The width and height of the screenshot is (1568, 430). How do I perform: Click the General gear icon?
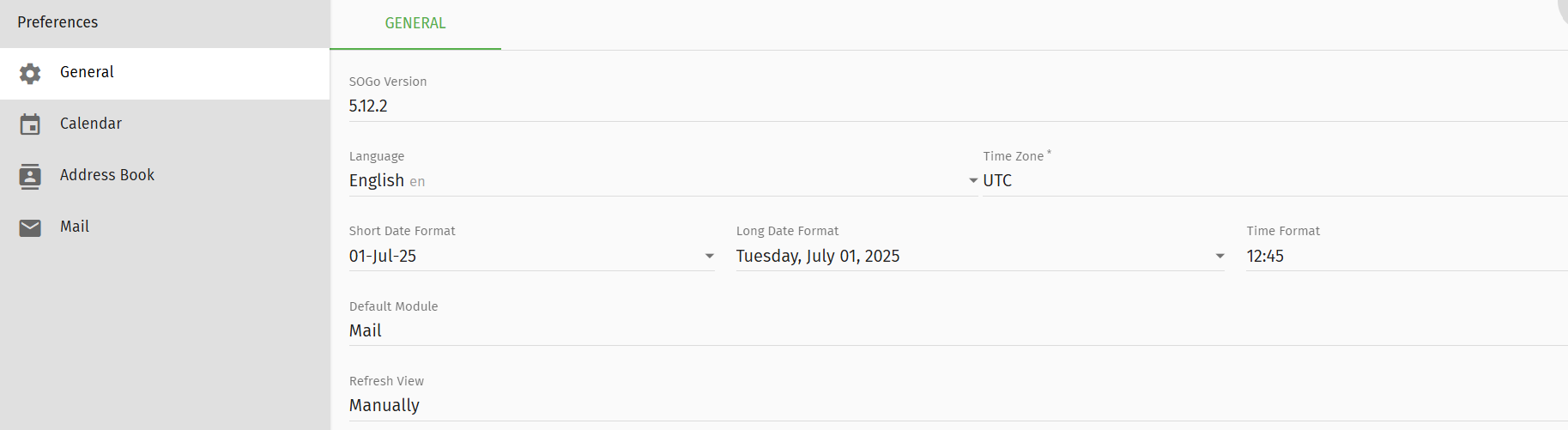click(x=30, y=74)
